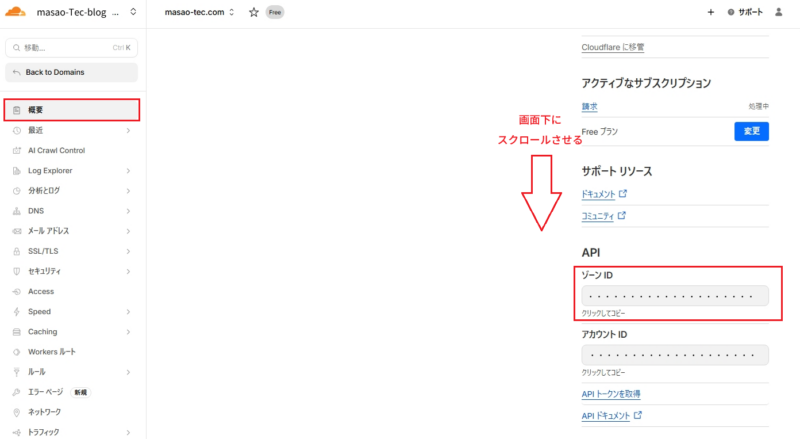Click the SSL/TLS lock icon
This screenshot has width=800, height=439.
[x=17, y=251]
